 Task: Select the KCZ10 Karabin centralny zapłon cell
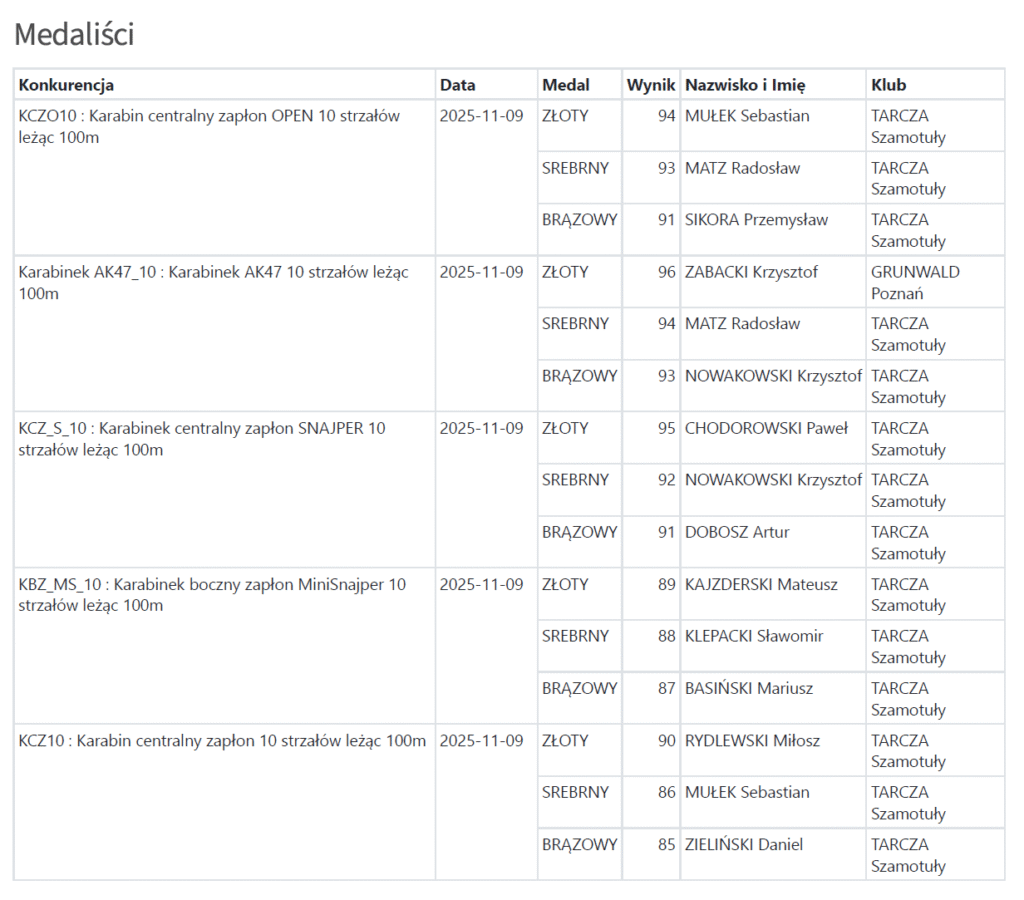[222, 741]
